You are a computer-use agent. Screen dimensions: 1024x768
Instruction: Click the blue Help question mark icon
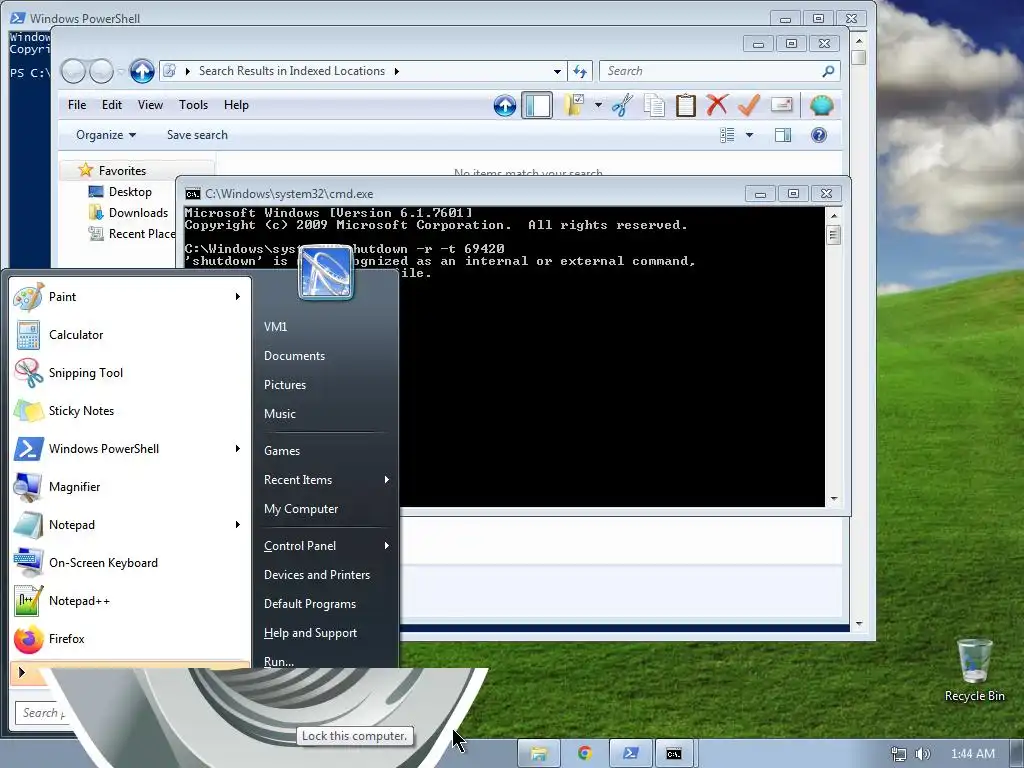[x=818, y=135]
